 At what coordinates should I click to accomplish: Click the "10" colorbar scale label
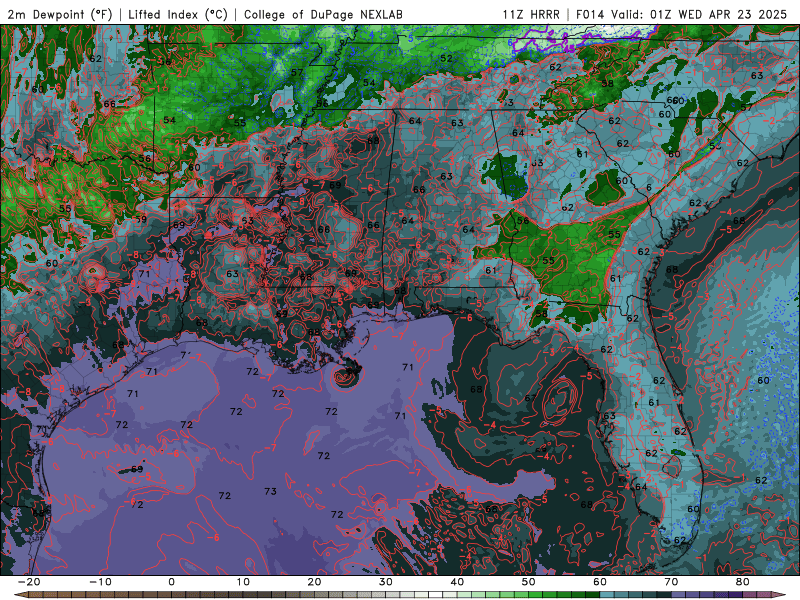click(243, 582)
